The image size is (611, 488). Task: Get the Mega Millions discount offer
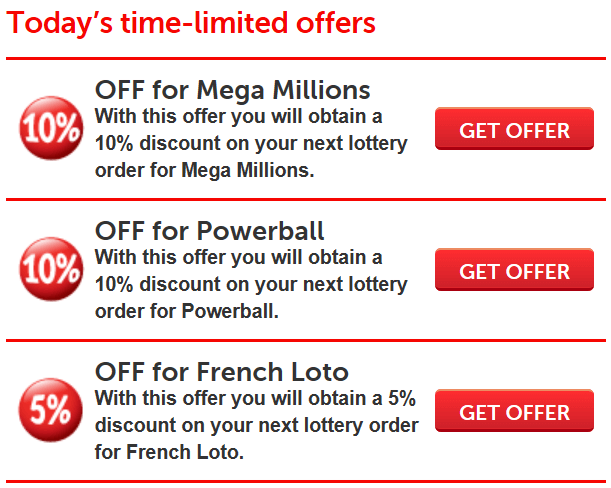tap(514, 129)
